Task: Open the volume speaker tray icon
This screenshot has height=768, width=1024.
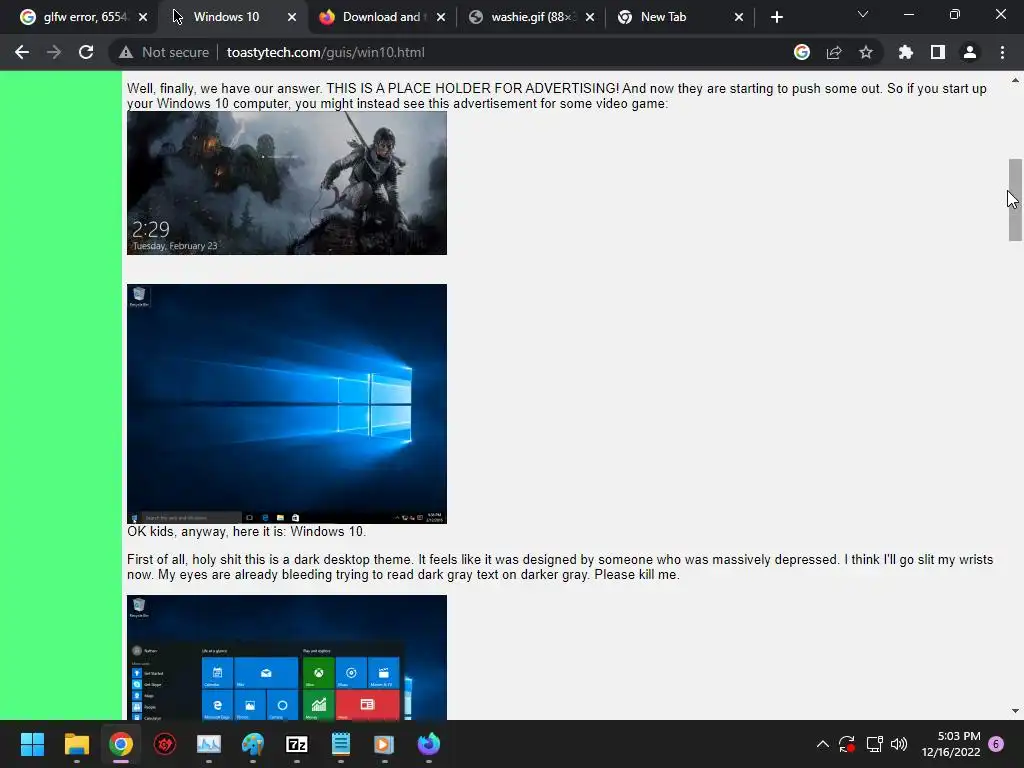Action: click(899, 744)
